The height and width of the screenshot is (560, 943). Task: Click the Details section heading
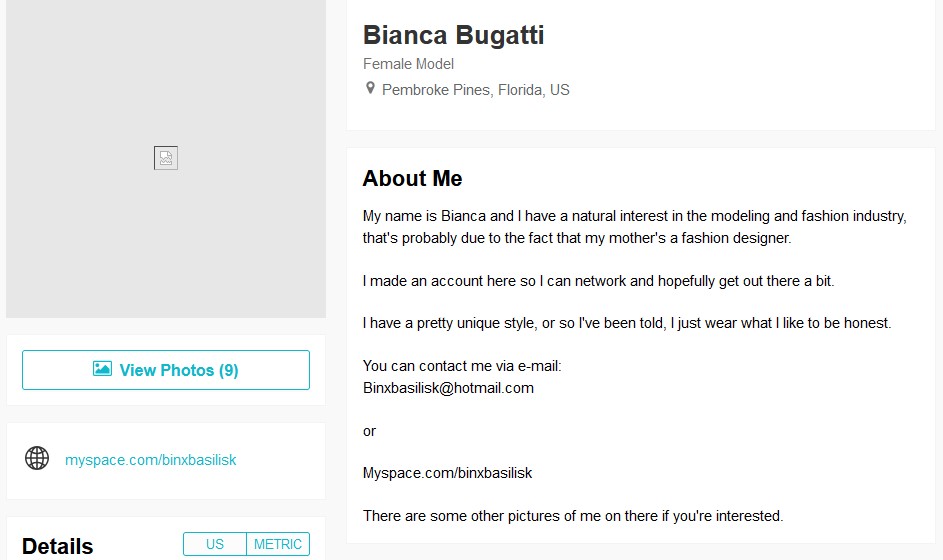[x=58, y=546]
